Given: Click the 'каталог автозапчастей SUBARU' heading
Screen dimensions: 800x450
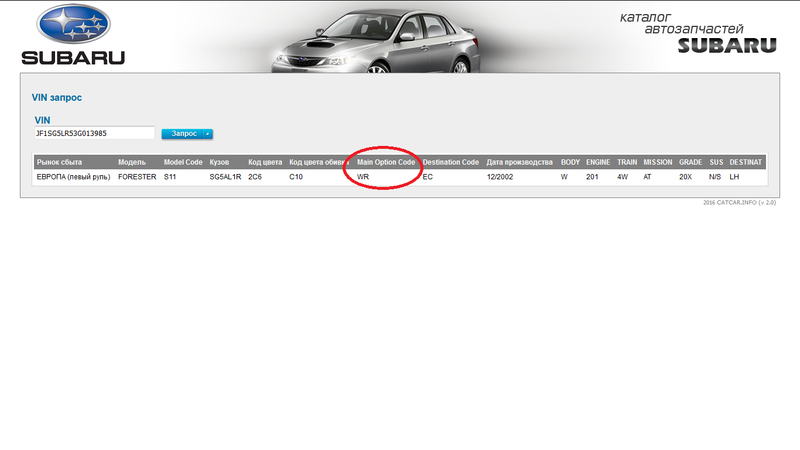Looking at the screenshot, I should [x=698, y=33].
